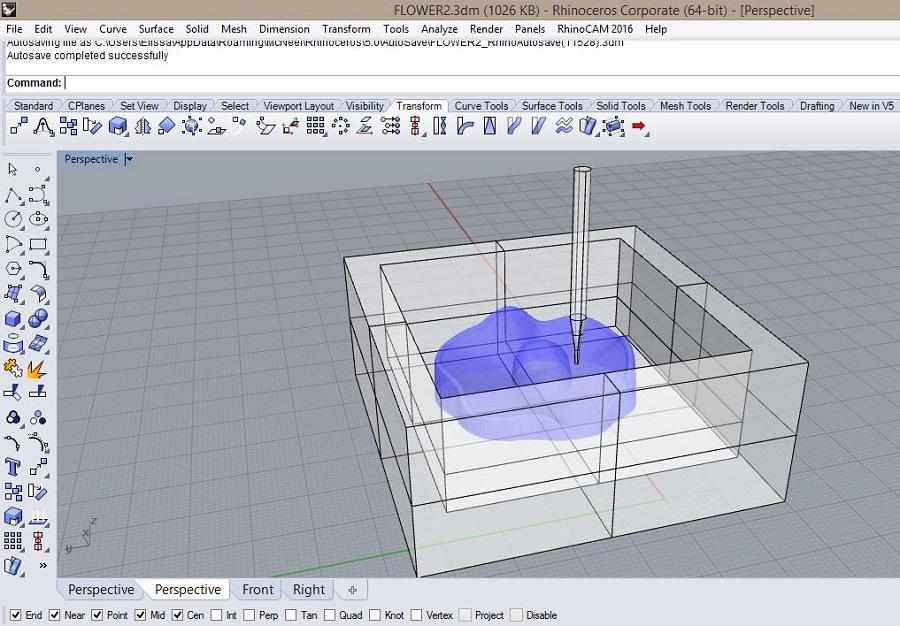
Task: Open the Panels menu
Action: pos(530,29)
